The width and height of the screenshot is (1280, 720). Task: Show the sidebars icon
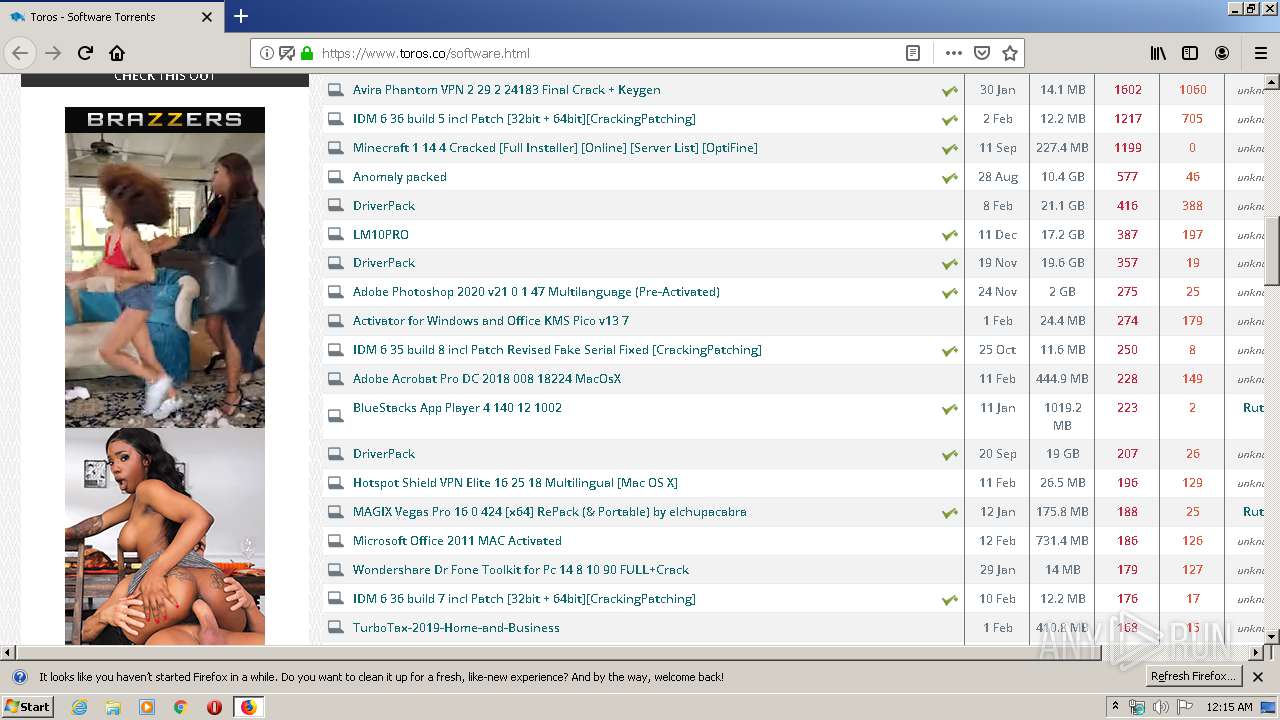tap(1190, 53)
